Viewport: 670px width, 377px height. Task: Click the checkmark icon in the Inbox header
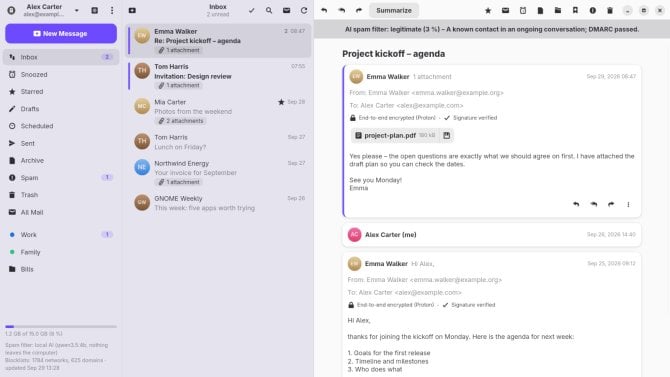[252, 10]
